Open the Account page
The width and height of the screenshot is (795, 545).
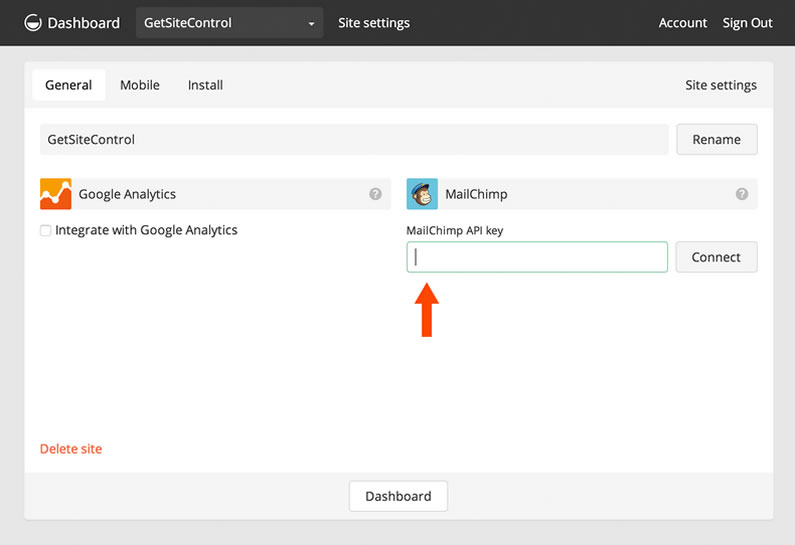[682, 23]
